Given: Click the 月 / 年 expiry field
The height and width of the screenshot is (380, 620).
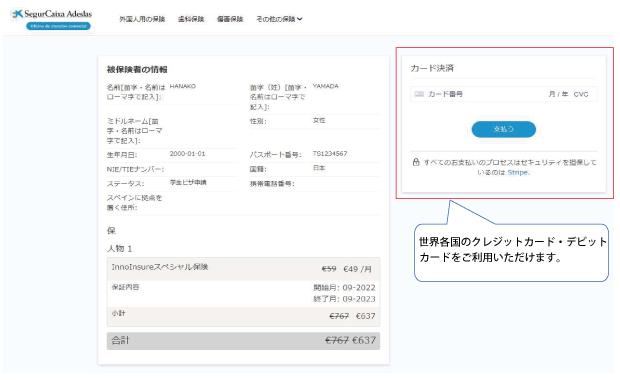Looking at the screenshot, I should pos(558,94).
